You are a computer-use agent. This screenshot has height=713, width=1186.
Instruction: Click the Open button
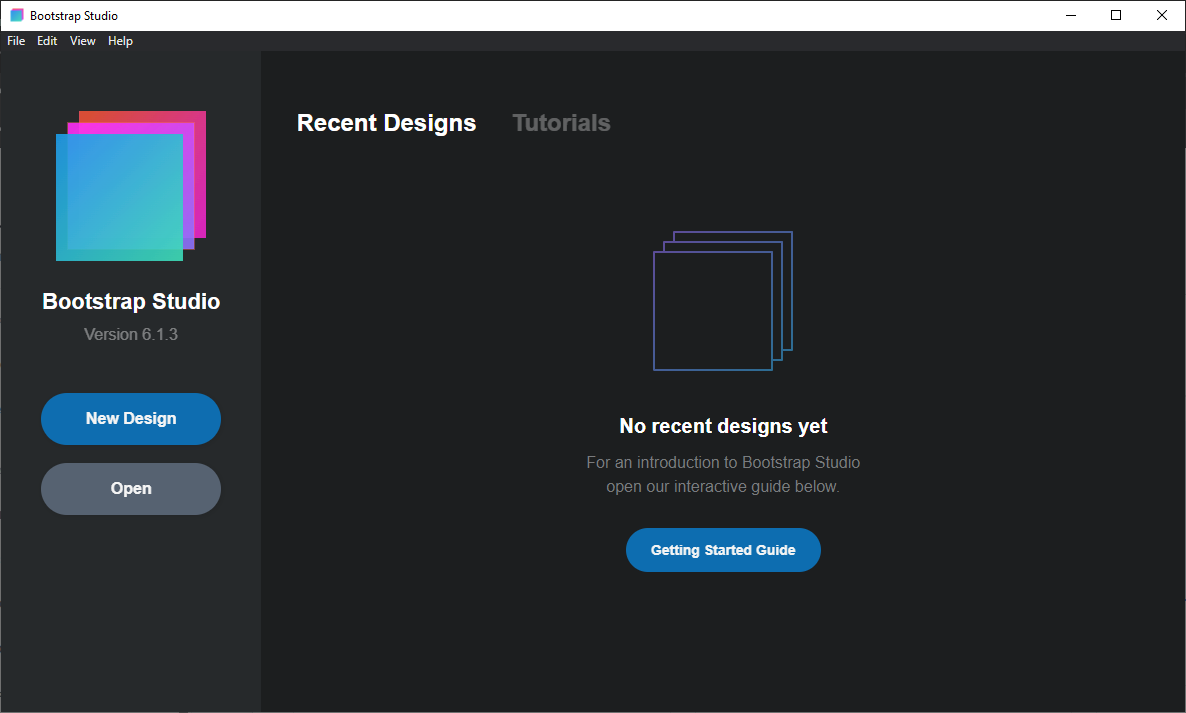pos(130,488)
